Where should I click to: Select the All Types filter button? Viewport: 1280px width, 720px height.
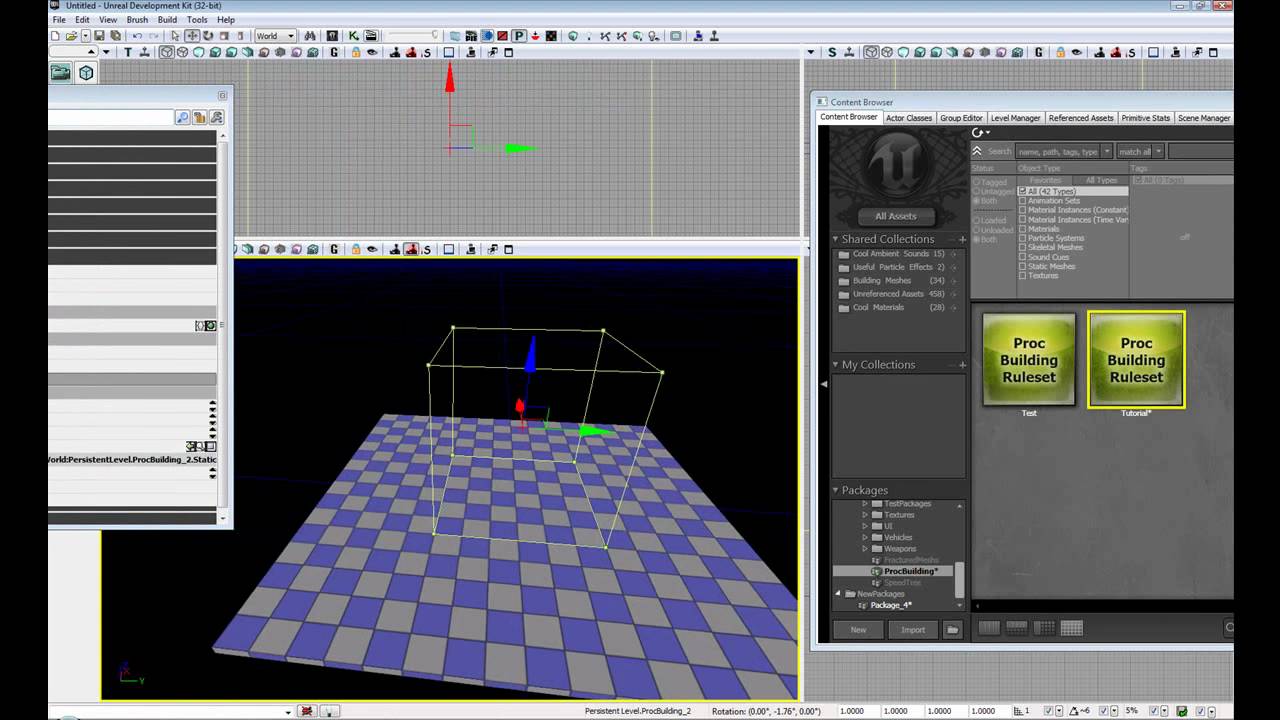tap(1101, 181)
